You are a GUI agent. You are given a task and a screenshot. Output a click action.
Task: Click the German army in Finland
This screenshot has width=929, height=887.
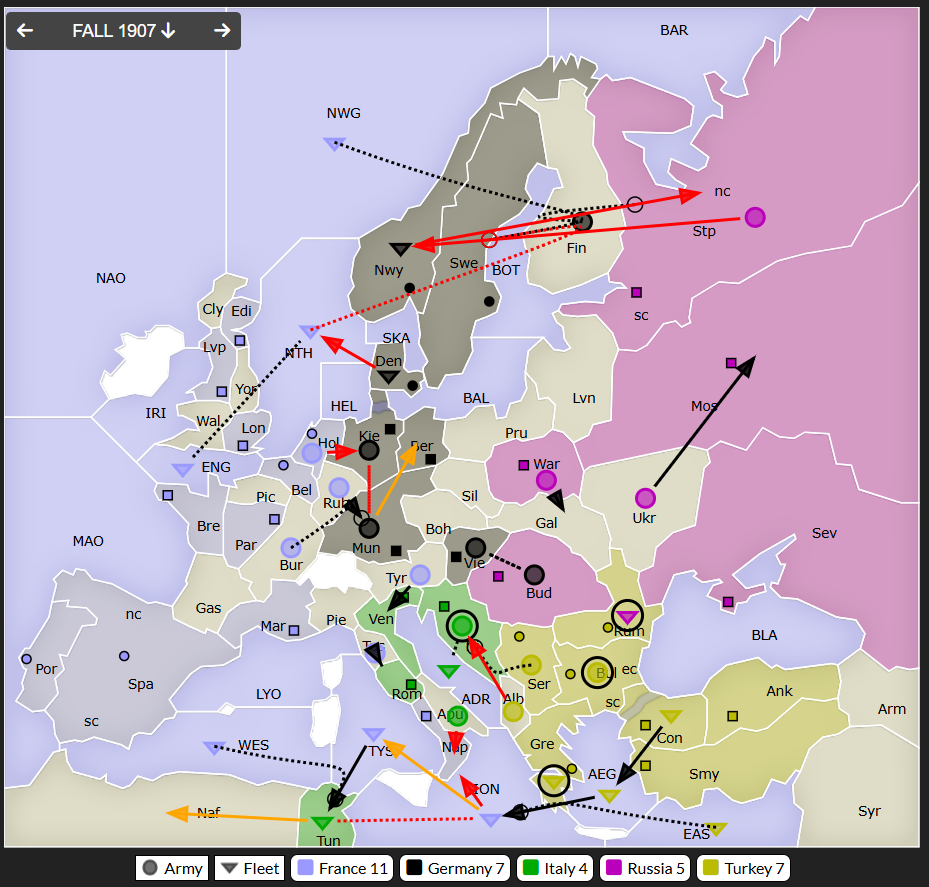[583, 222]
